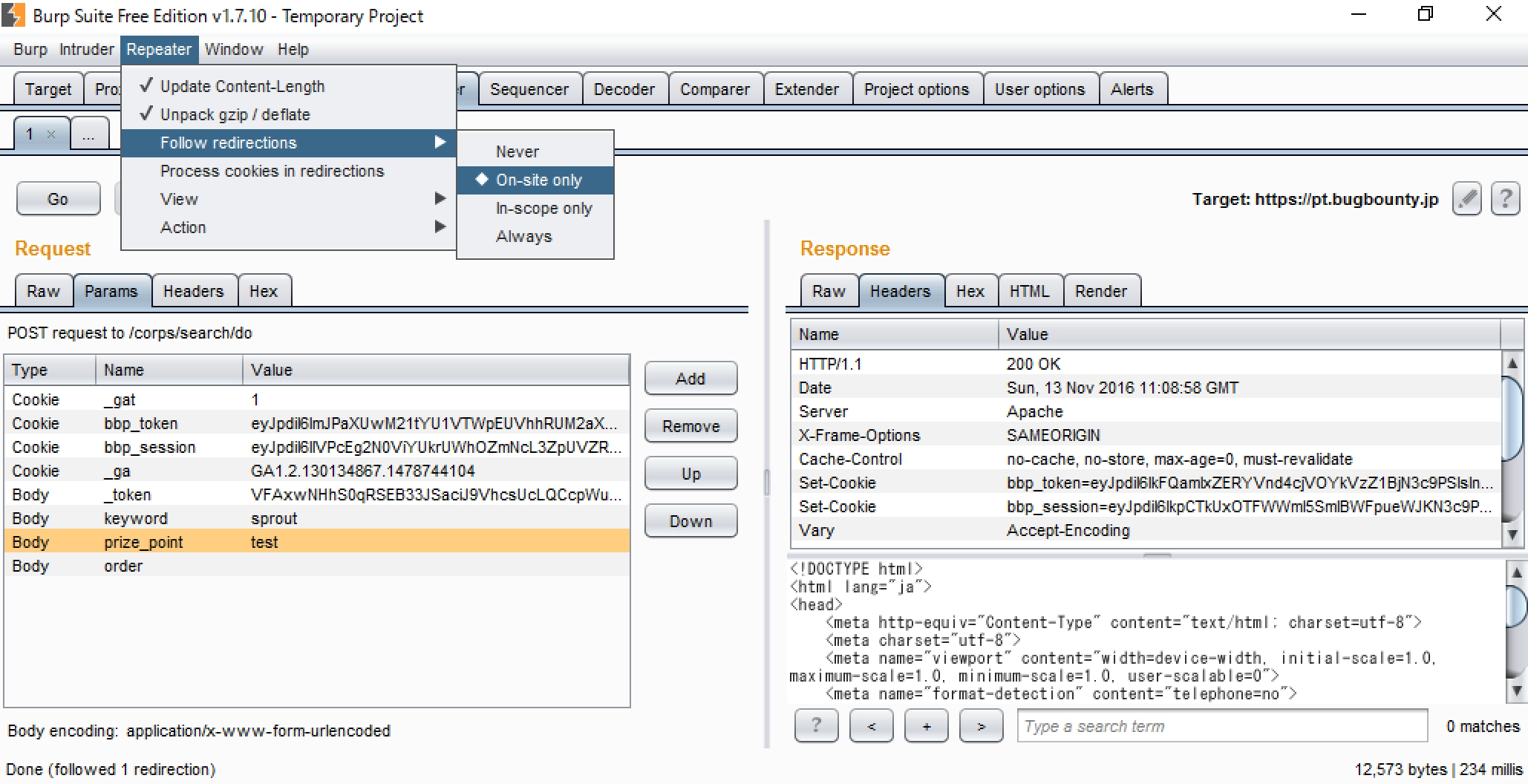The image size is (1528, 784).
Task: Click the search help question mark button
Action: (816, 725)
